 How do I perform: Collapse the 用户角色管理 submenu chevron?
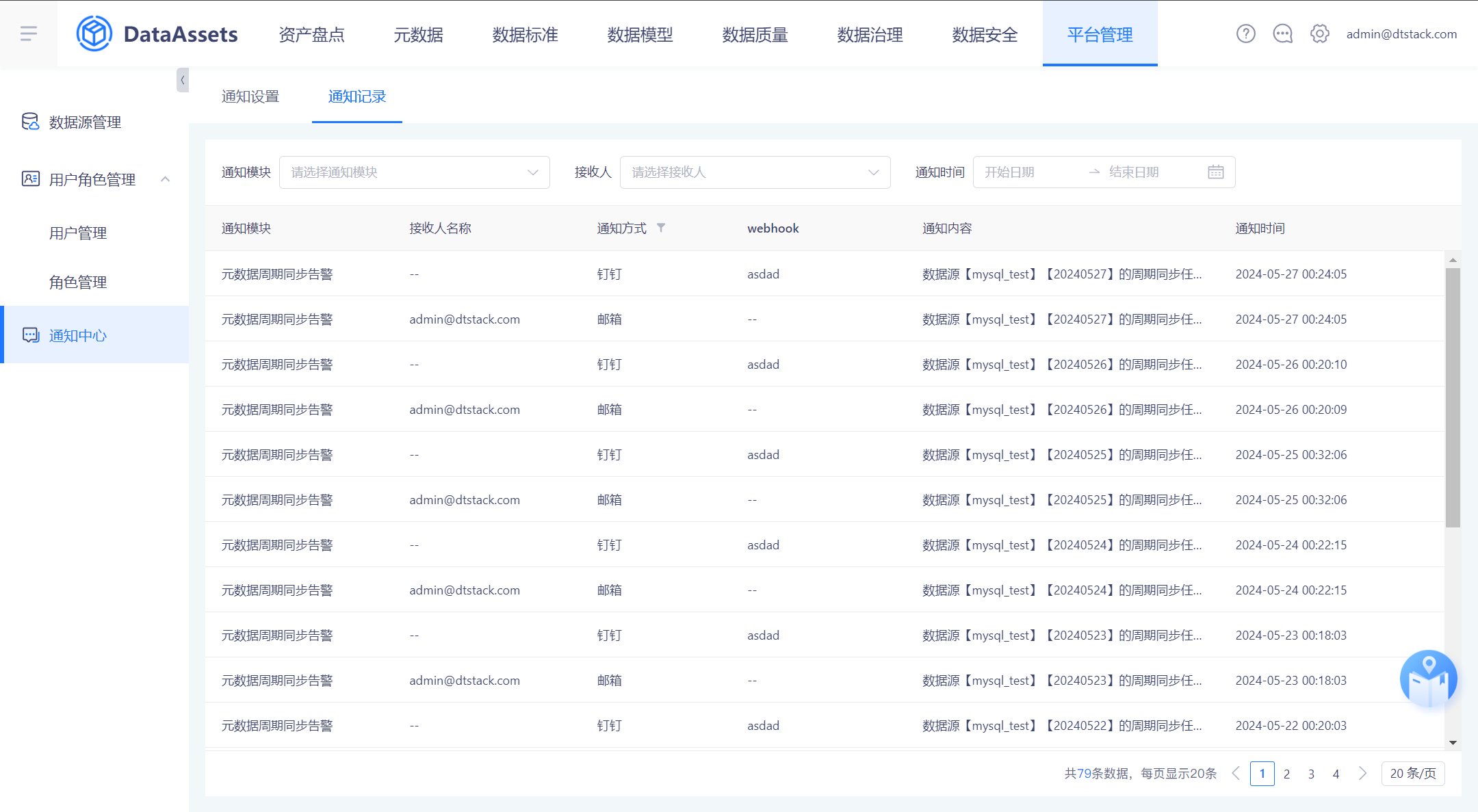165,179
